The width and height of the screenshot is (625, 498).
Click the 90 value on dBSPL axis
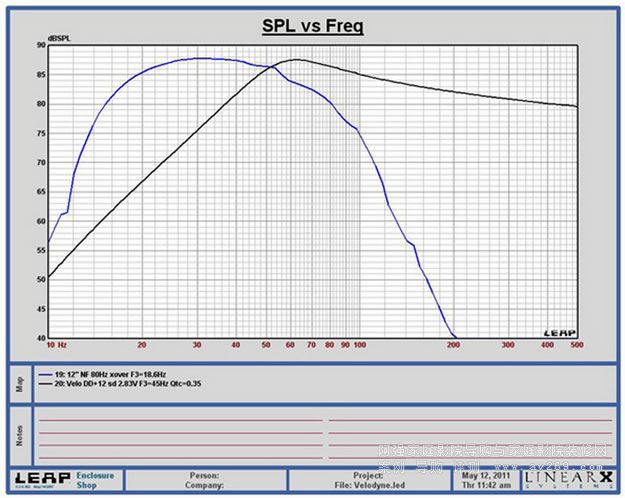40,45
